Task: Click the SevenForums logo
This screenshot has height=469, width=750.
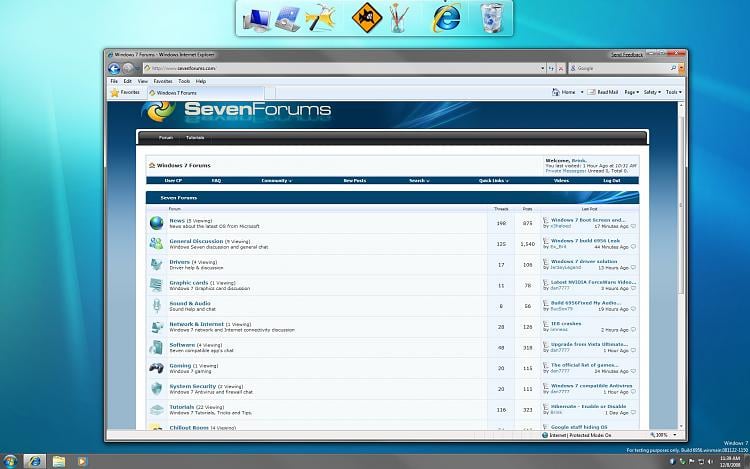Action: click(x=236, y=110)
